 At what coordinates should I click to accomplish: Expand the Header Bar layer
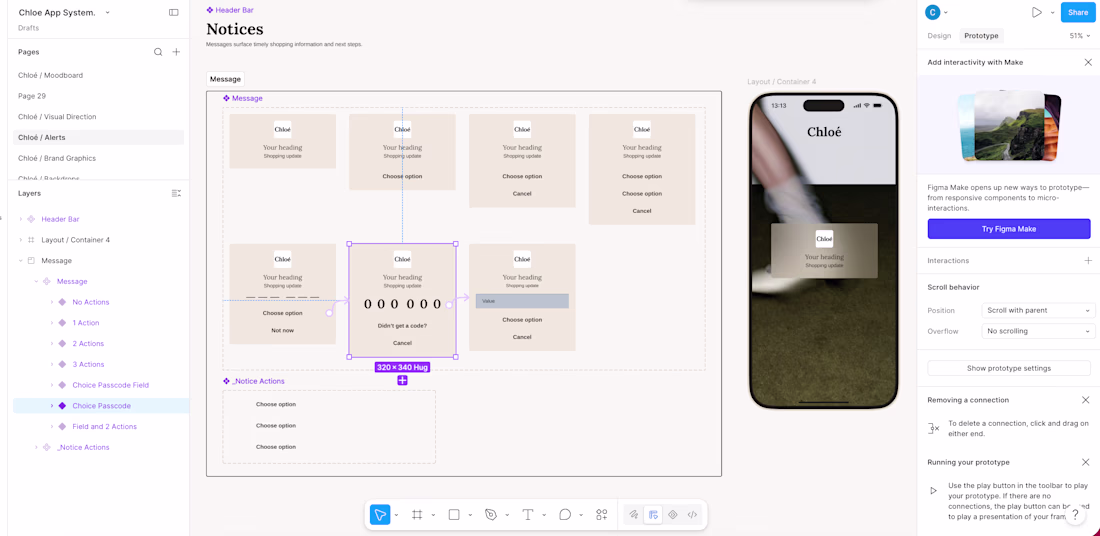(20, 219)
